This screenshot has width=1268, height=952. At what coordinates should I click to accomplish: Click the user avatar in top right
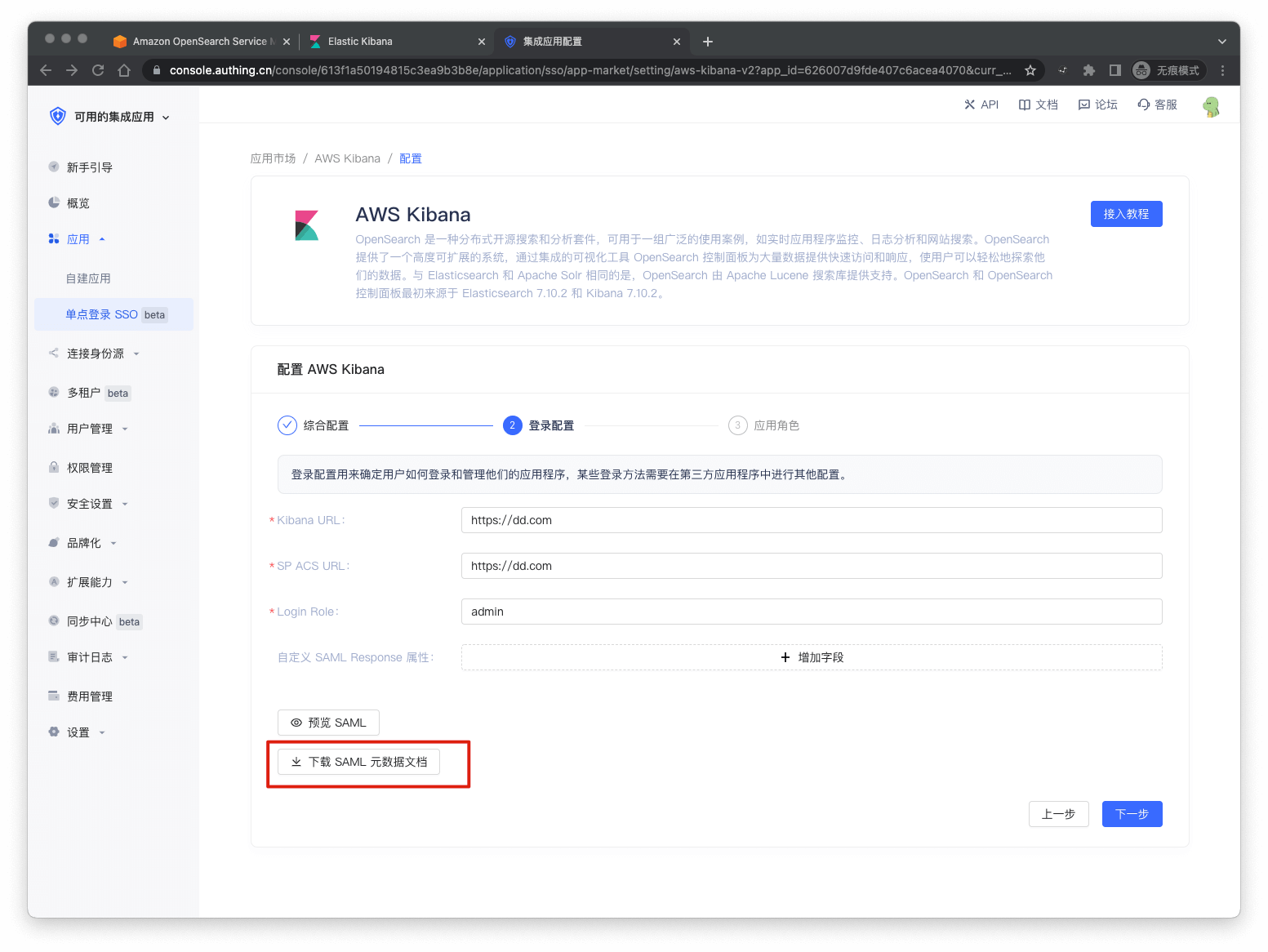[x=1211, y=106]
